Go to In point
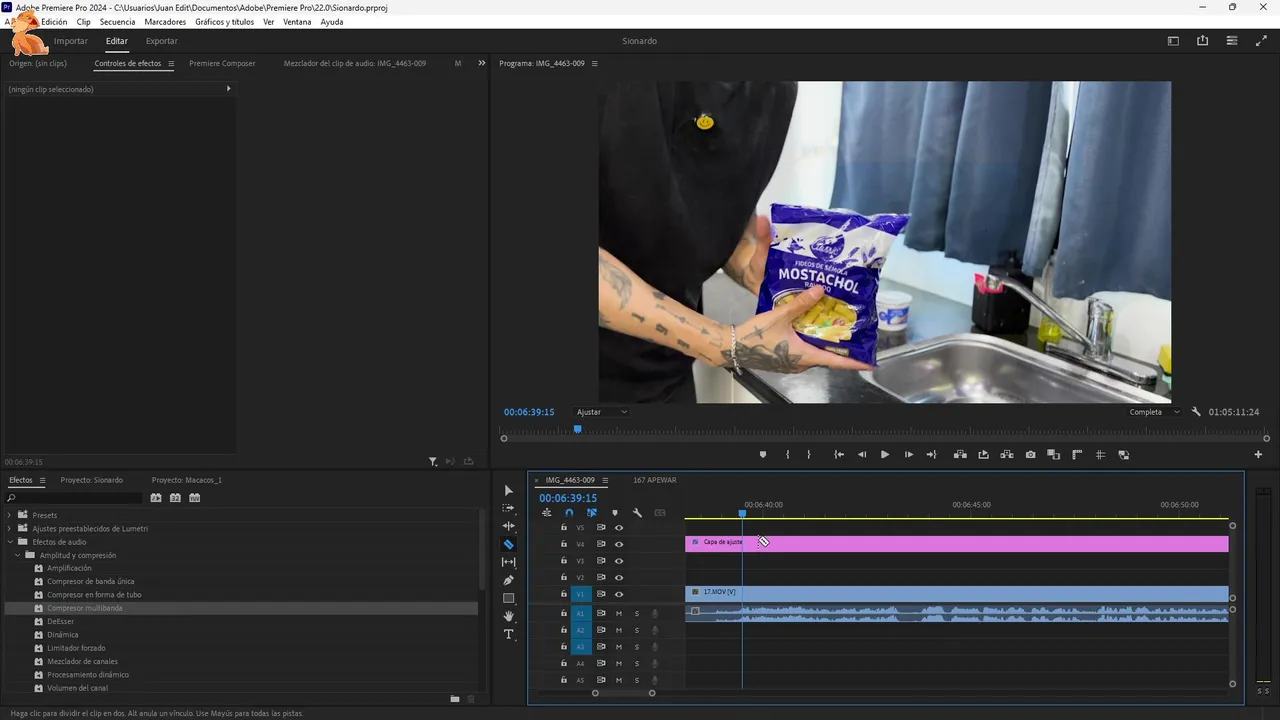 point(839,455)
